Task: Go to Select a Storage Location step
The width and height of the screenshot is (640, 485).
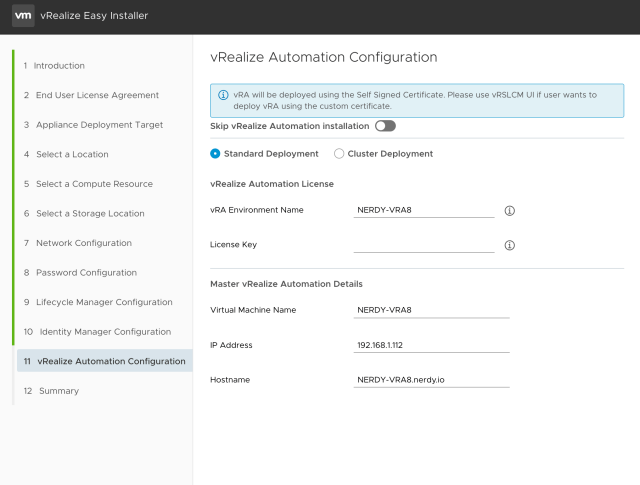Action: click(x=89, y=214)
